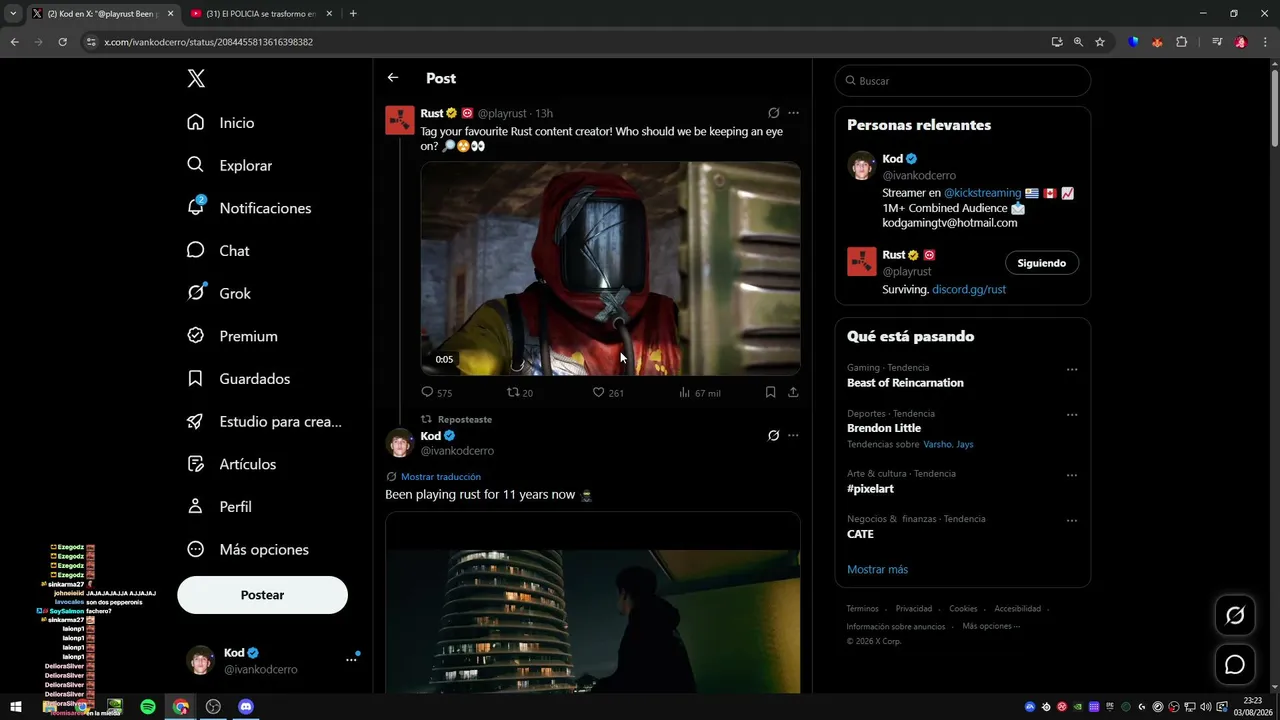Open Estudio para creadores in sidebar
Screen dimensions: 1280x720
(x=264, y=422)
